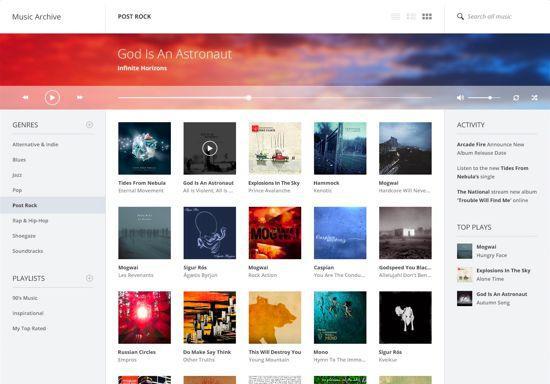
Task: Click the search magnifier icon
Action: coord(460,16)
